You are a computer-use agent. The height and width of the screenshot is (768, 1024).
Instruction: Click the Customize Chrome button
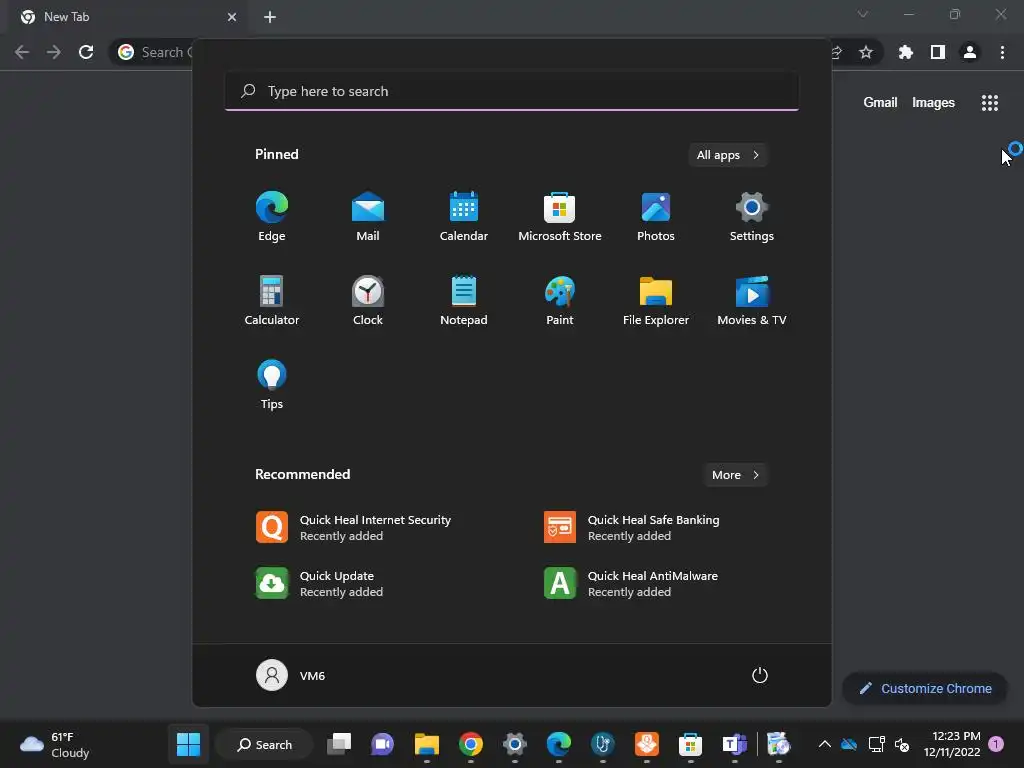925,688
